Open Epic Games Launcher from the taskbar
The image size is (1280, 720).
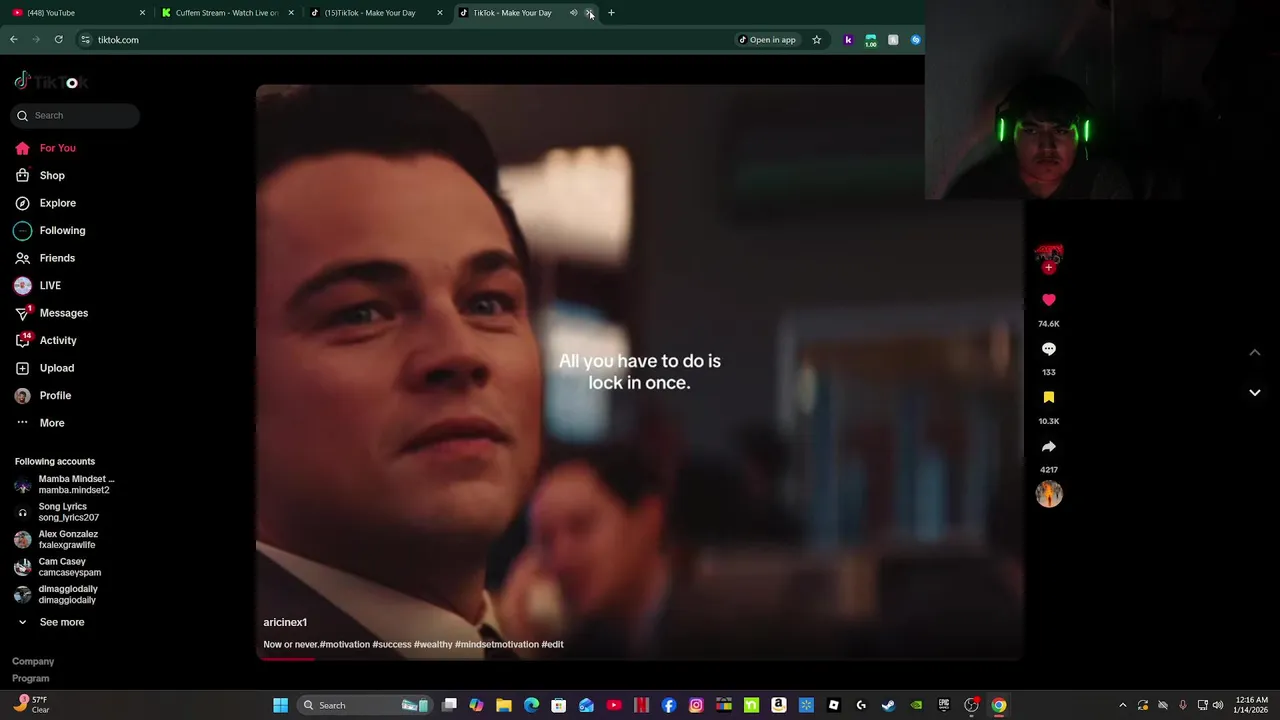coord(943,705)
